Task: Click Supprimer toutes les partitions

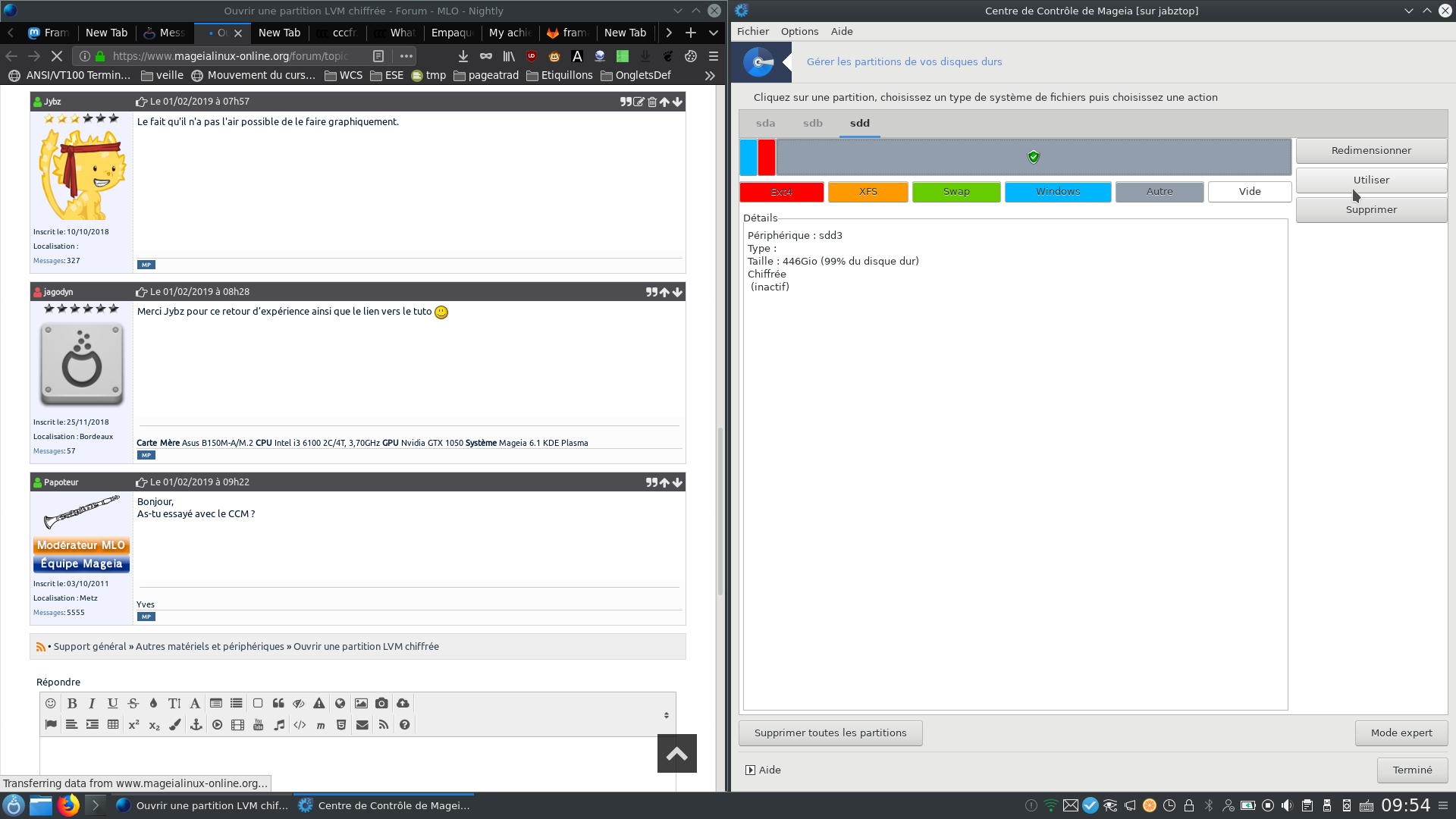Action: click(830, 733)
